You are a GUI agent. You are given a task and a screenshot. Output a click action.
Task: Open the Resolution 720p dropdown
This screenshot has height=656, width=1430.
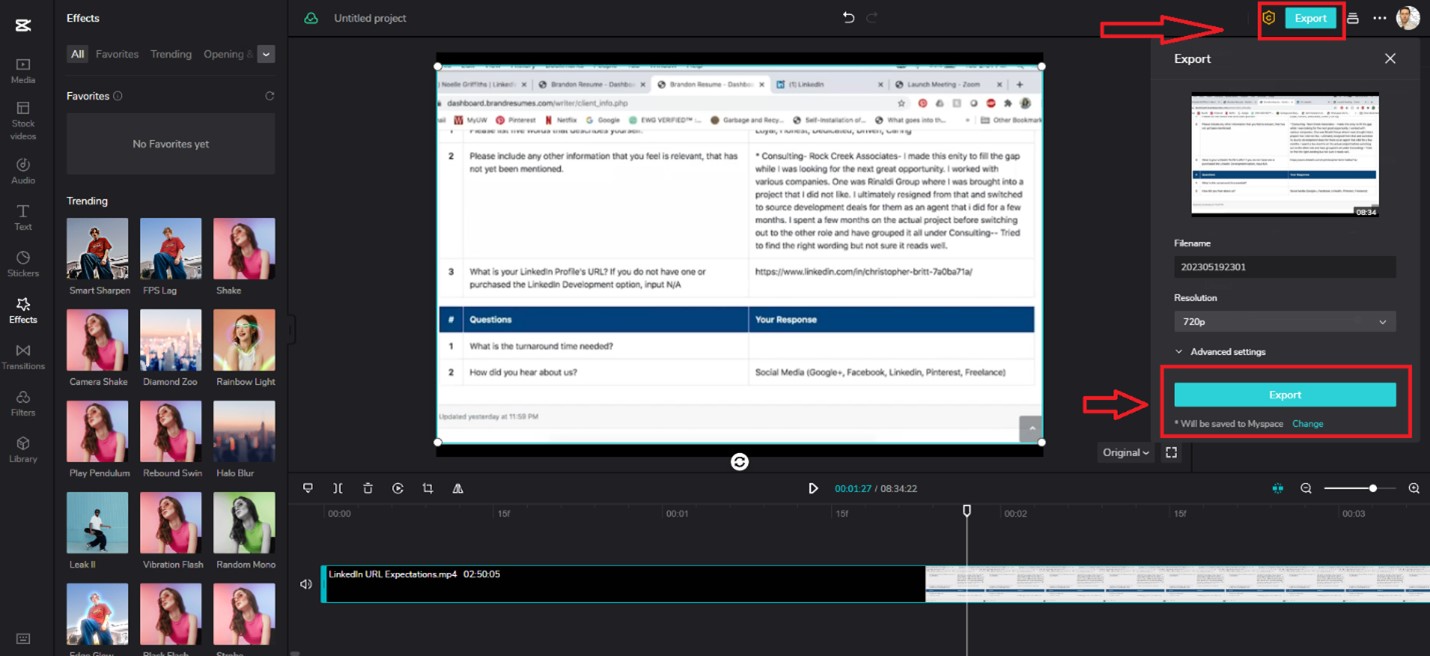[x=1284, y=321]
